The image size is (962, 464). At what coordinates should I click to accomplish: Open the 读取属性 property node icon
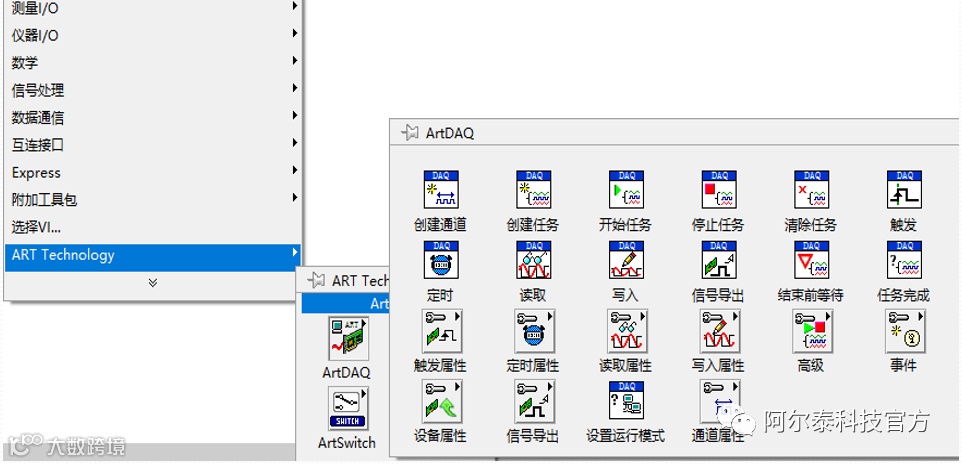click(627, 330)
